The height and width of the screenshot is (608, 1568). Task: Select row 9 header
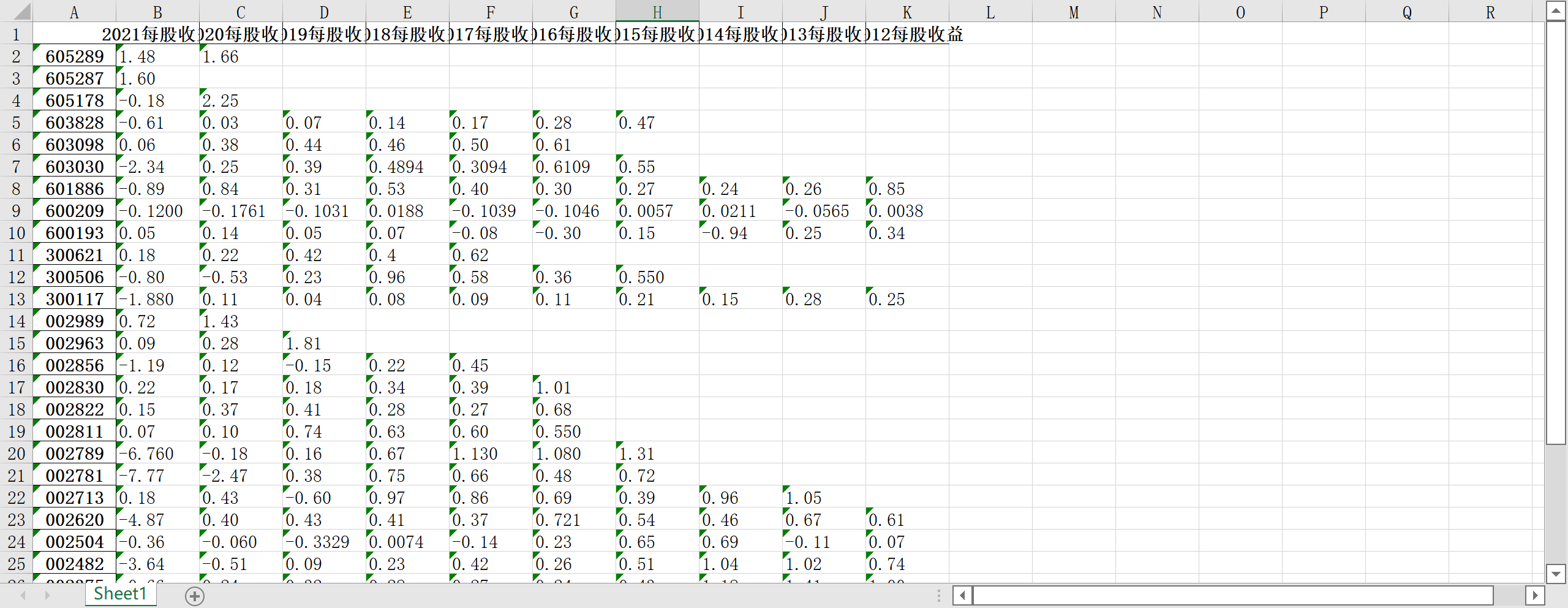(x=16, y=211)
